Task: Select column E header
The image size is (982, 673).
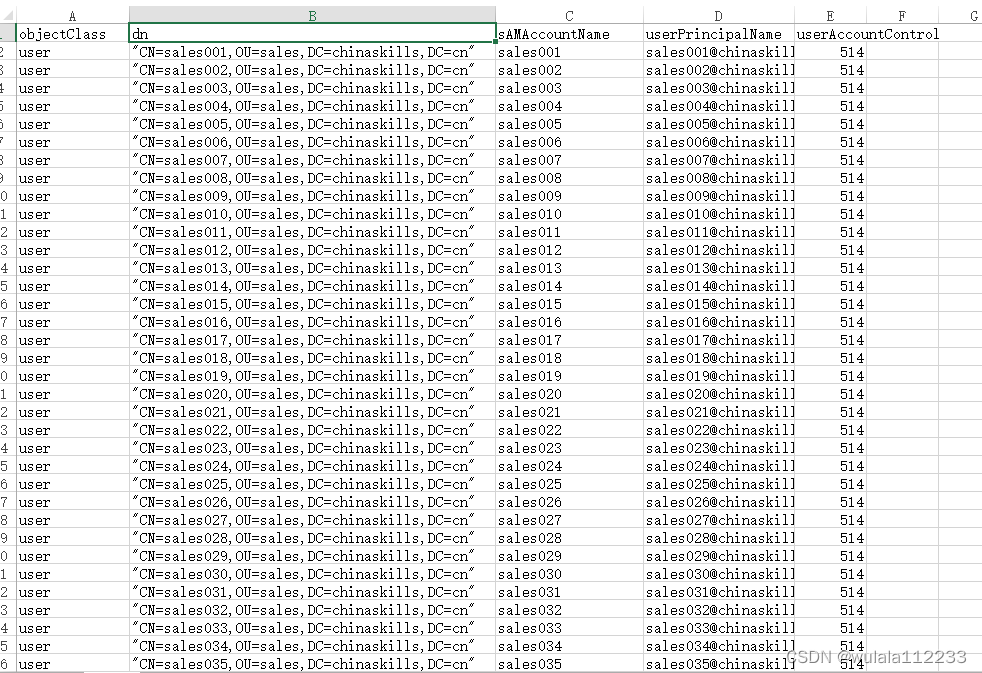Action: click(x=830, y=15)
